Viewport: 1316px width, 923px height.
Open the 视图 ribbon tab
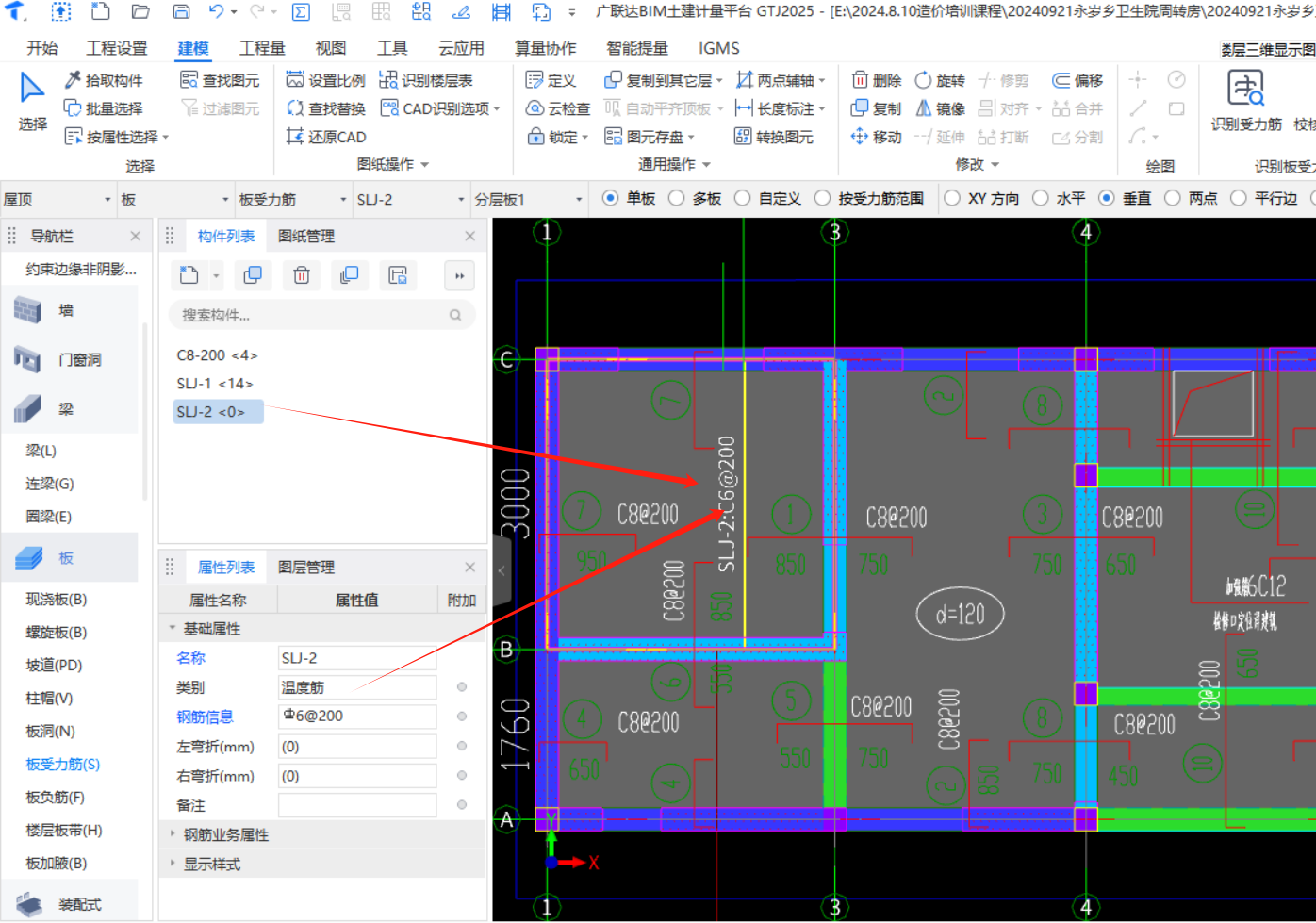tap(330, 48)
